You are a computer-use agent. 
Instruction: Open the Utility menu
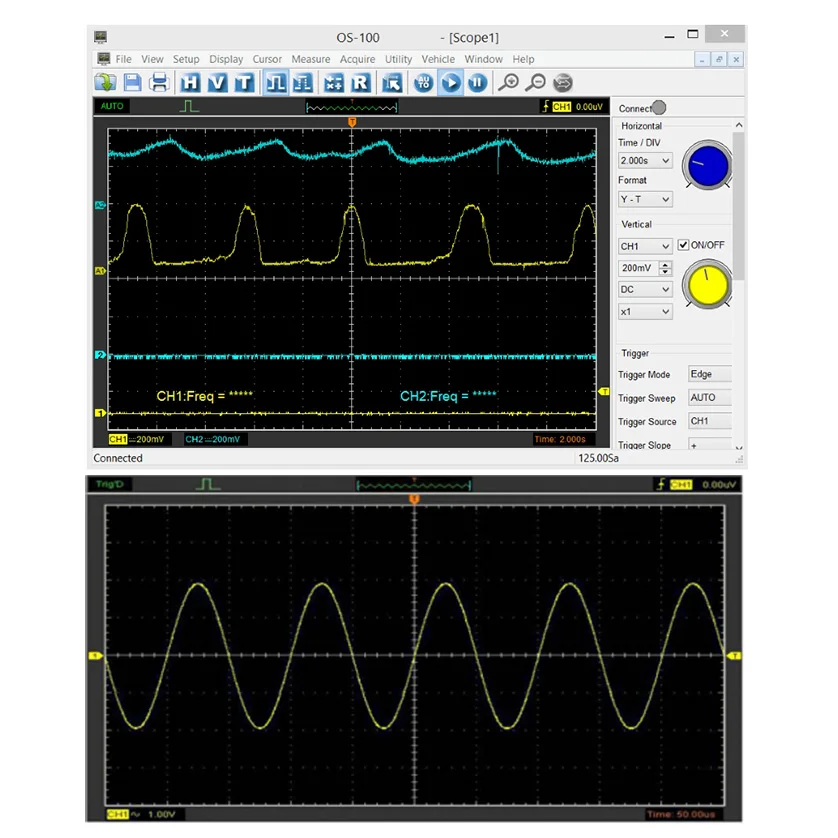399,59
